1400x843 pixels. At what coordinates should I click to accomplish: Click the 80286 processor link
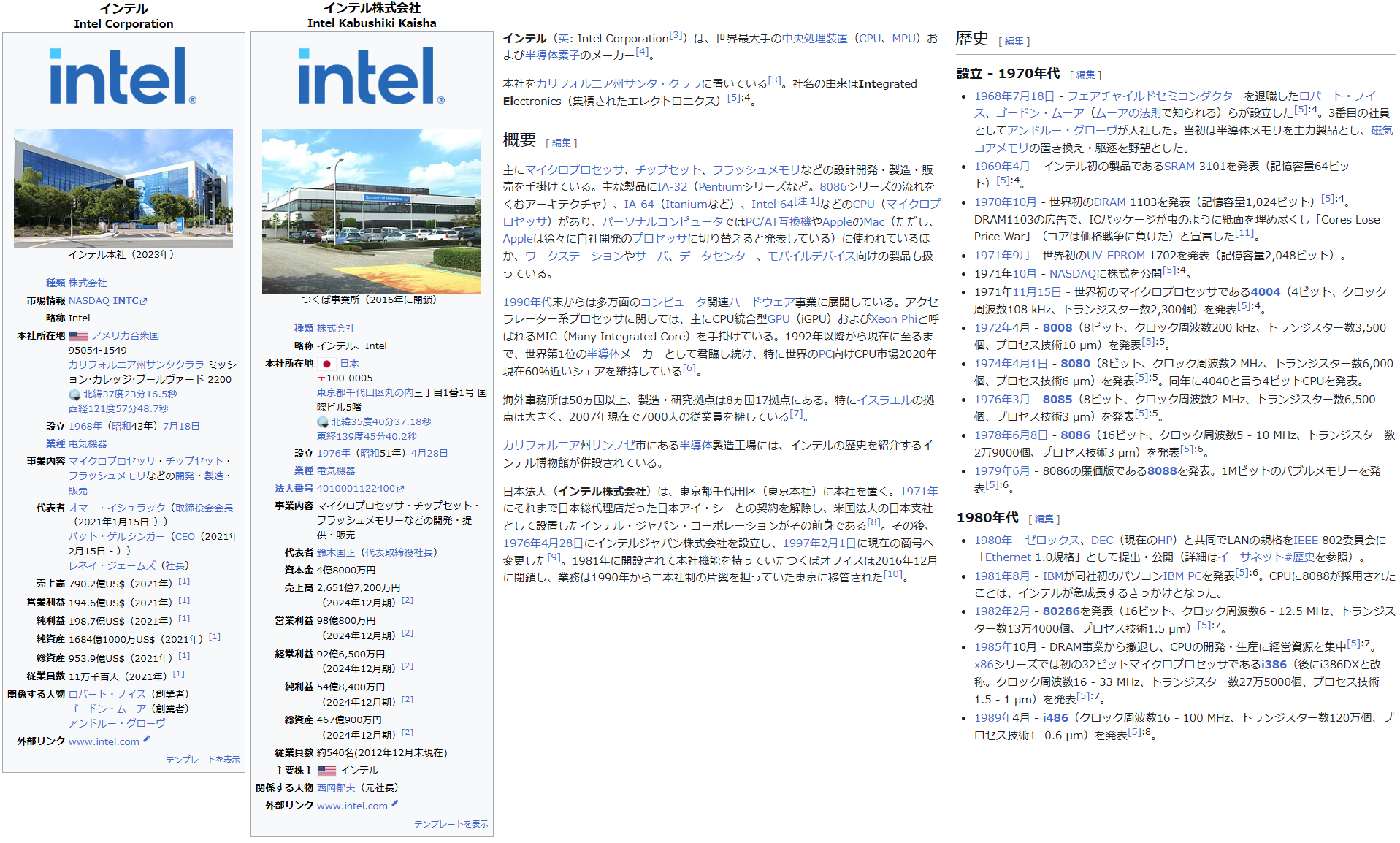click(1061, 611)
